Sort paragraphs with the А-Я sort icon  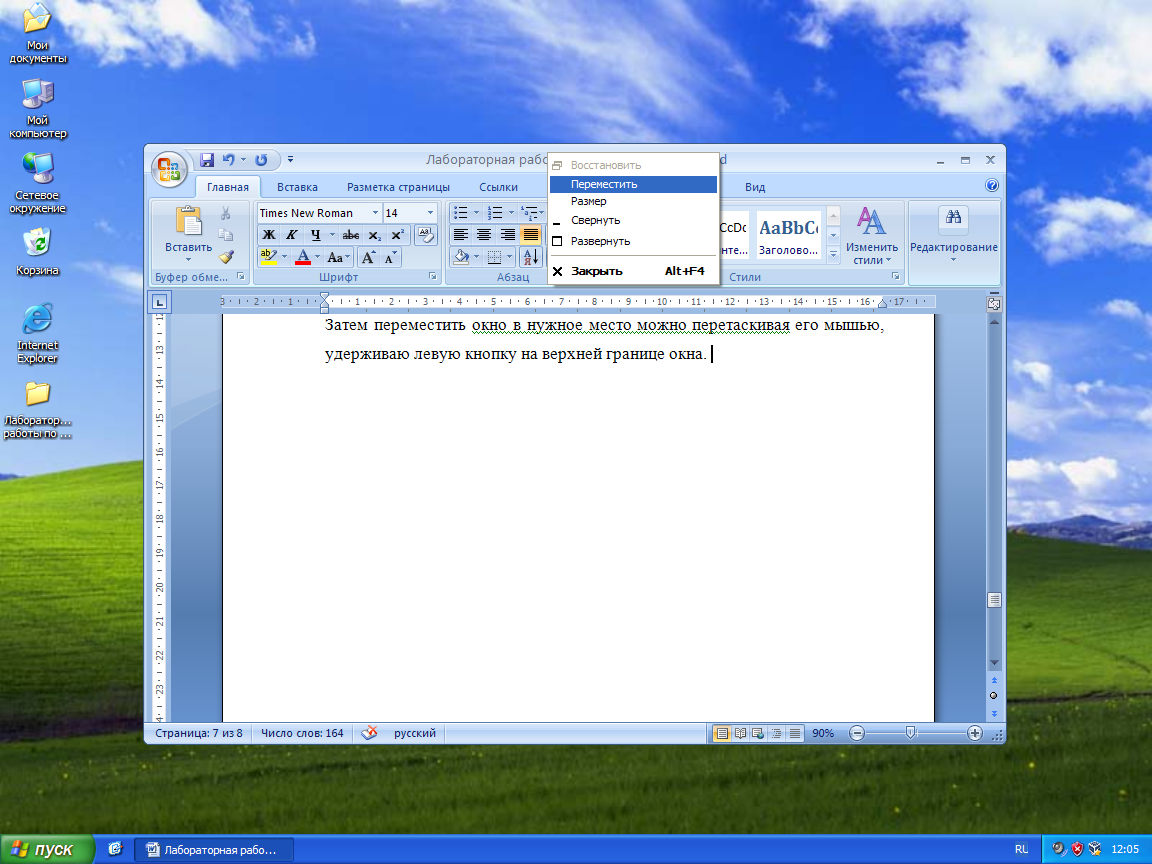point(530,257)
